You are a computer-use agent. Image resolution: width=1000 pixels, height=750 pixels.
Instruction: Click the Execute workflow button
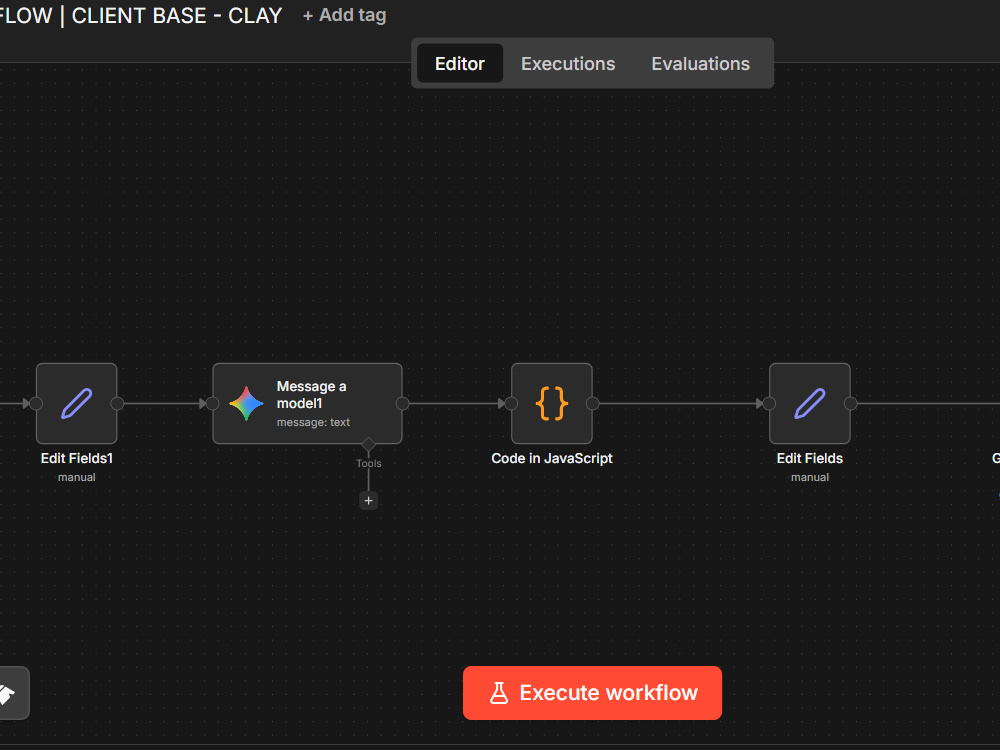592,693
